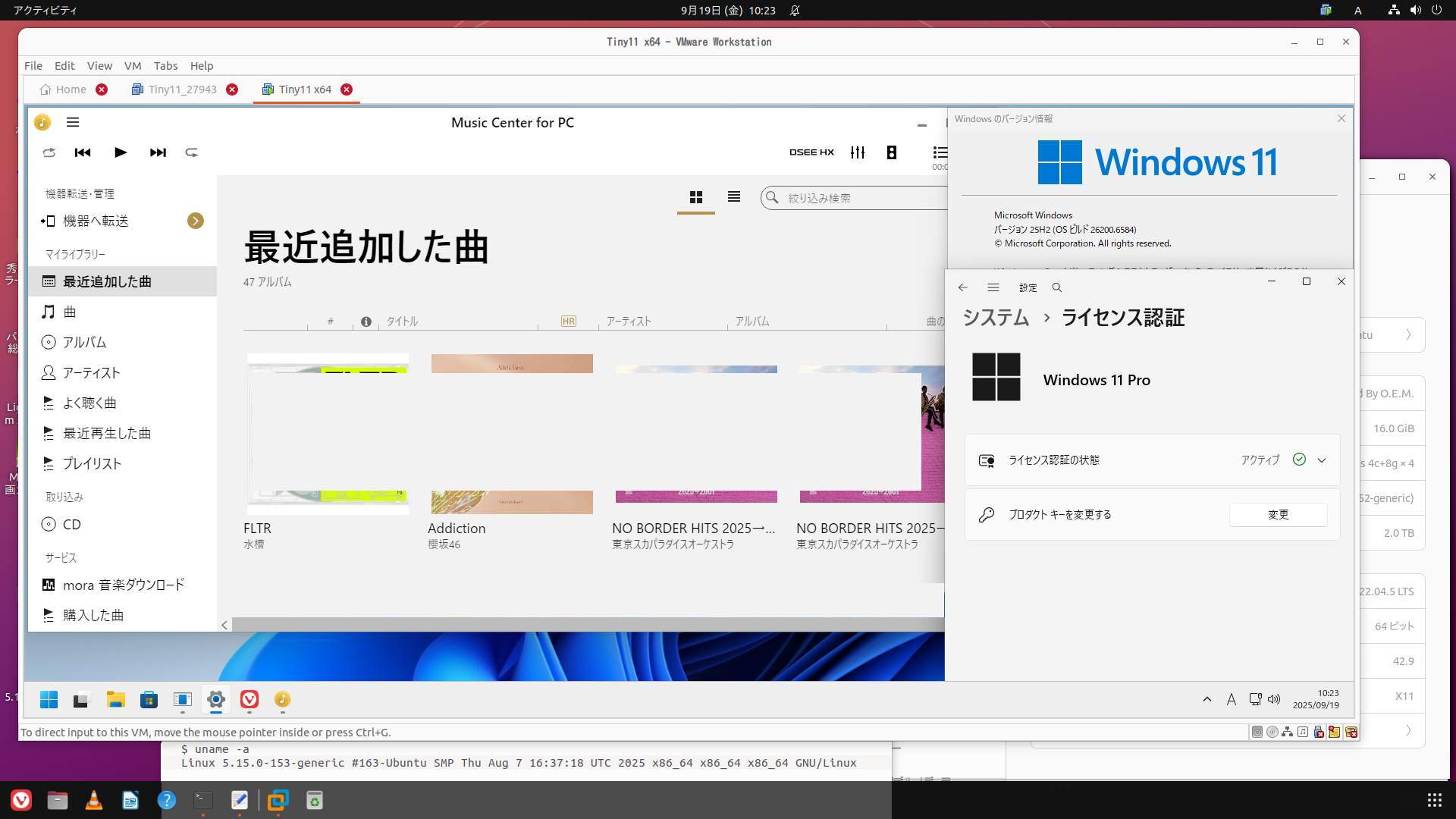Click the play button in Music Center
The image size is (1456, 819).
point(120,152)
